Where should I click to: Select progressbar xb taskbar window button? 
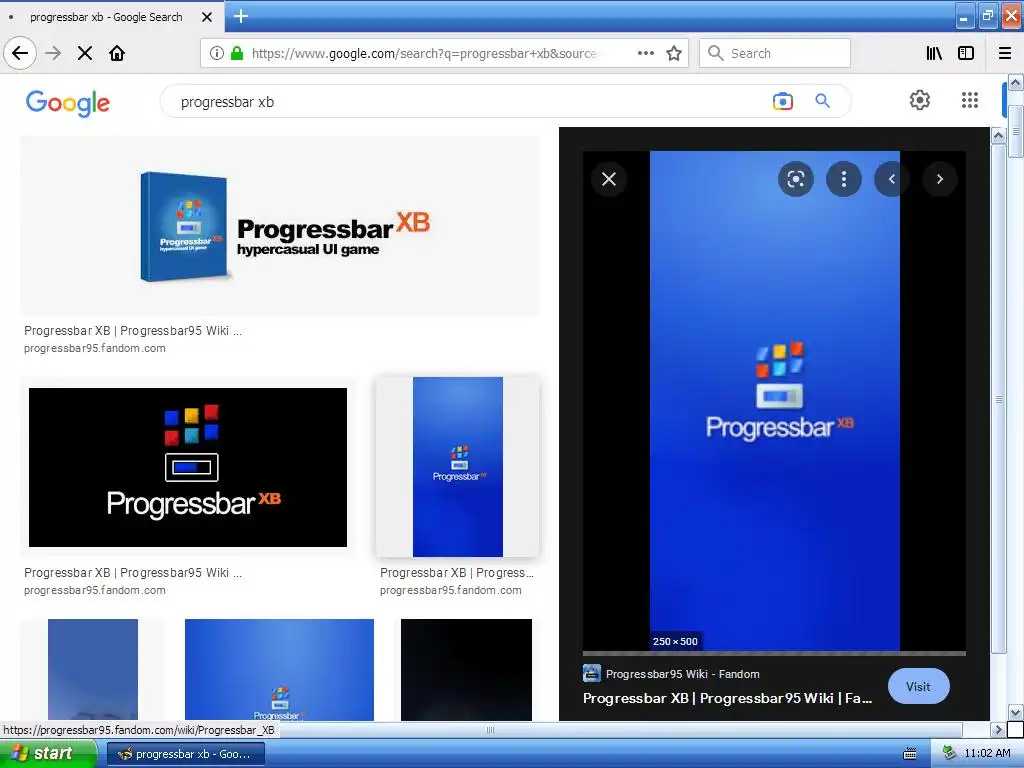185,754
